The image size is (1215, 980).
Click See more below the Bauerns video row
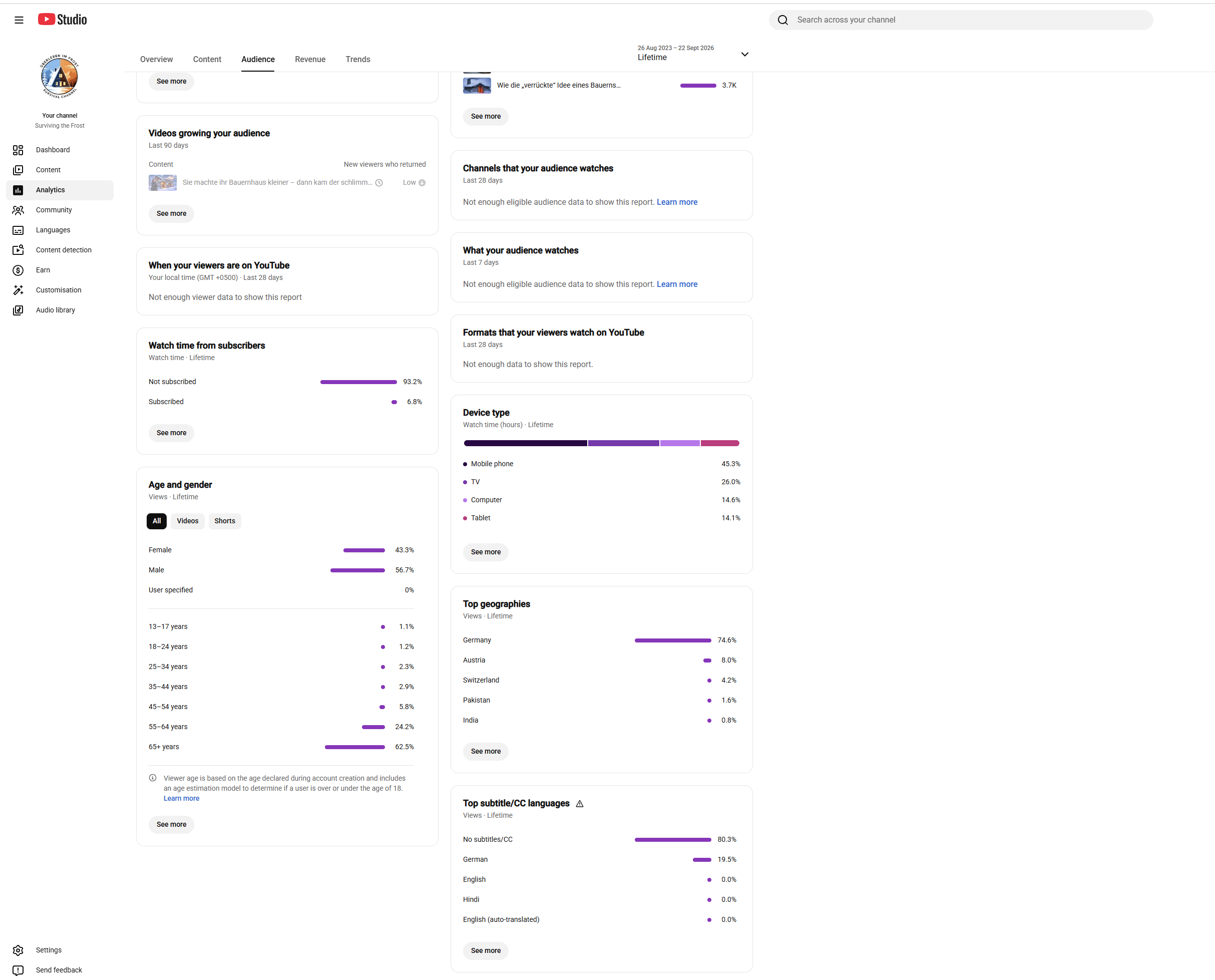click(x=485, y=116)
